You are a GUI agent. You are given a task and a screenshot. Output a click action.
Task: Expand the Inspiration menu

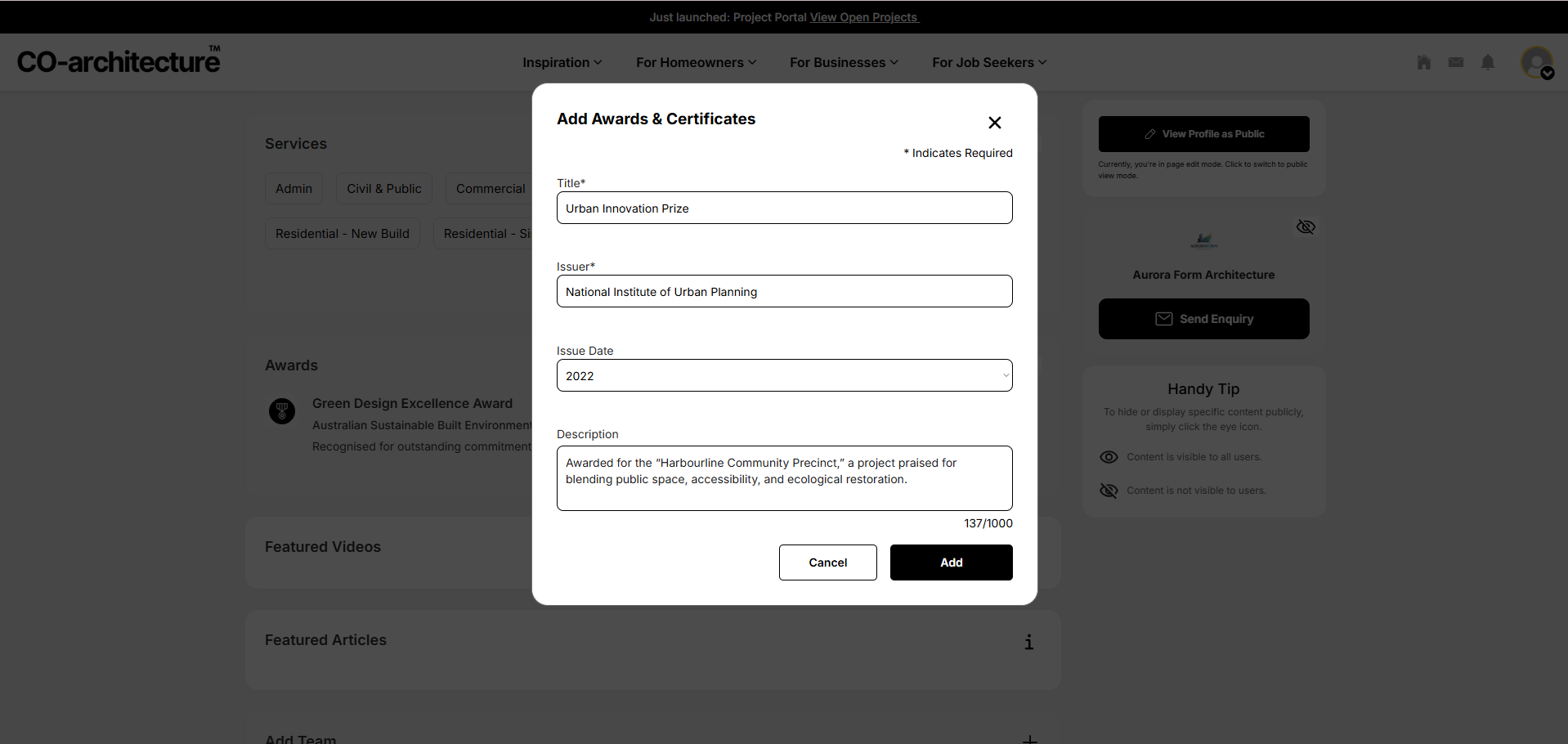pyautogui.click(x=562, y=63)
